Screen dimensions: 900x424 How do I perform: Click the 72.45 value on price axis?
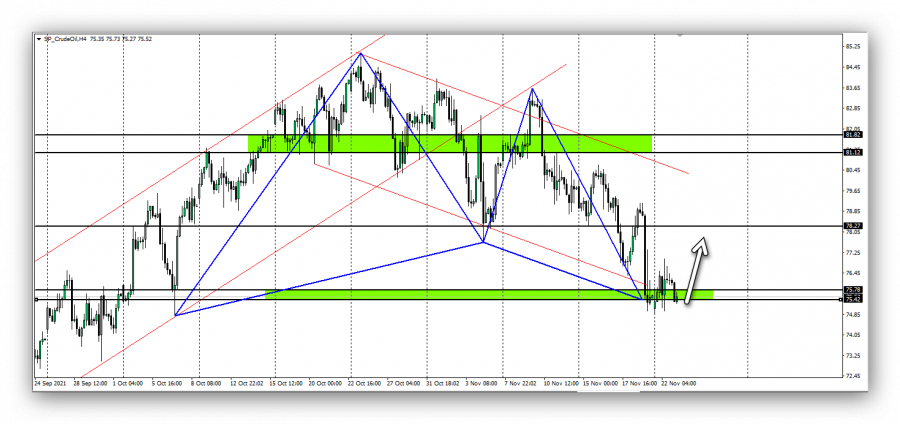coord(852,376)
